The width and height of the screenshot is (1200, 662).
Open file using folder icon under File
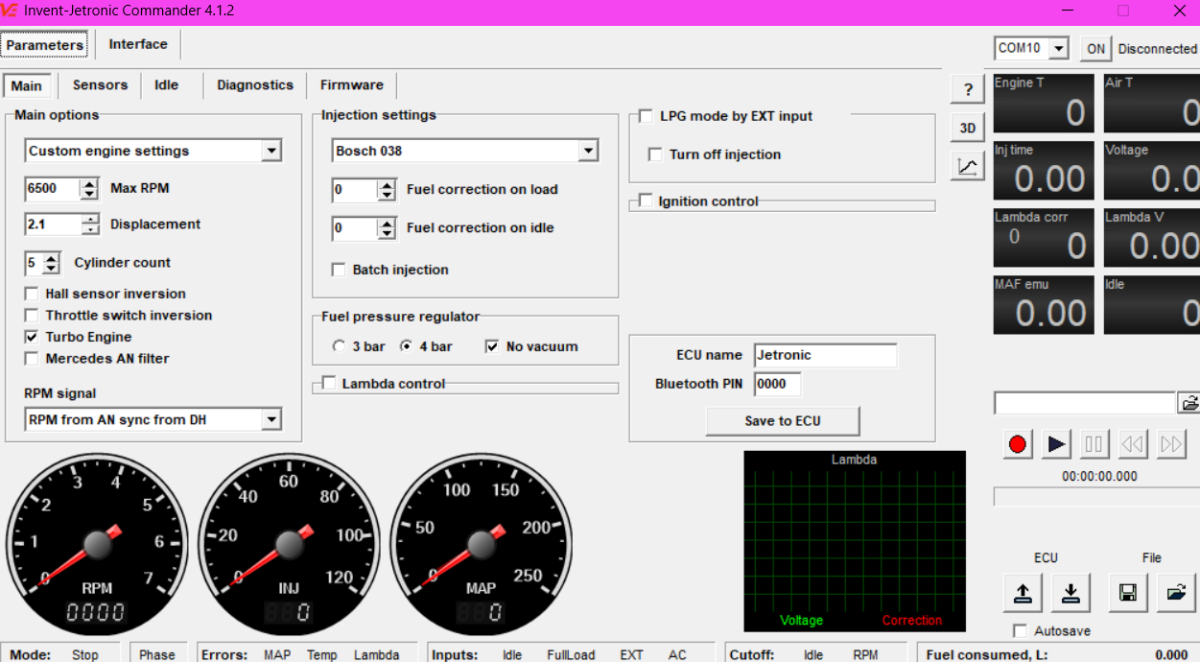pyautogui.click(x=1176, y=593)
